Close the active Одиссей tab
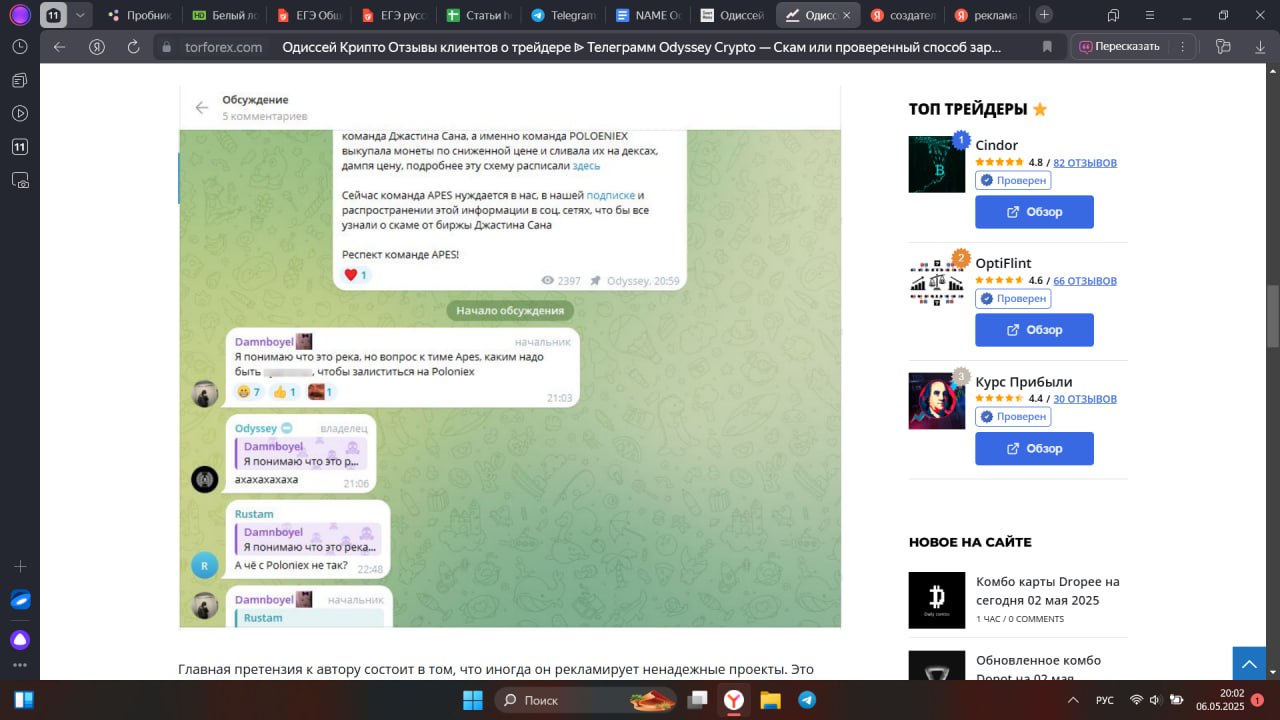 (846, 15)
